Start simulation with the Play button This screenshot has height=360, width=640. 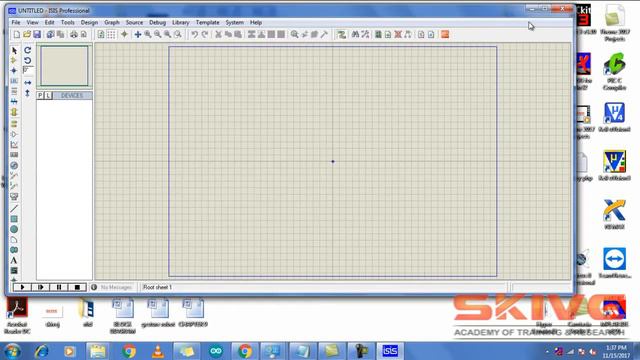pyautogui.click(x=22, y=287)
